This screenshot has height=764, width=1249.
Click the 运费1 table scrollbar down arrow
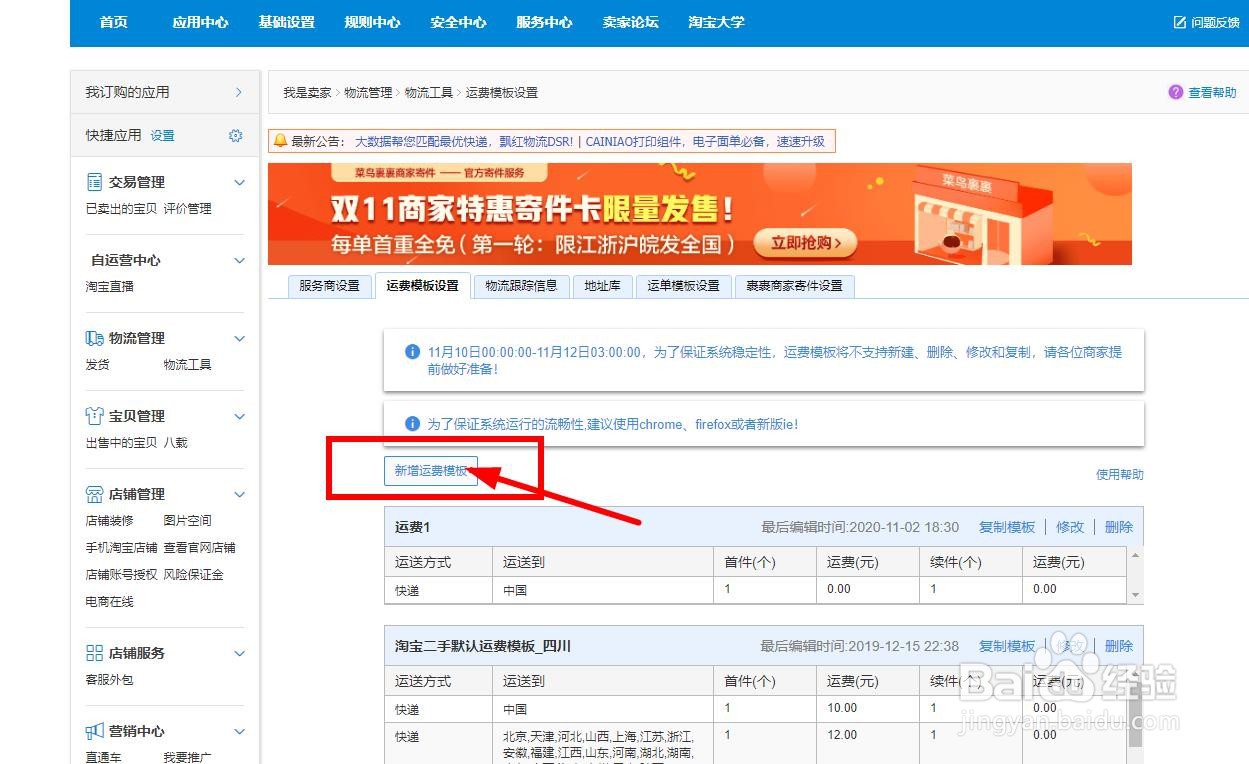[x=1135, y=595]
